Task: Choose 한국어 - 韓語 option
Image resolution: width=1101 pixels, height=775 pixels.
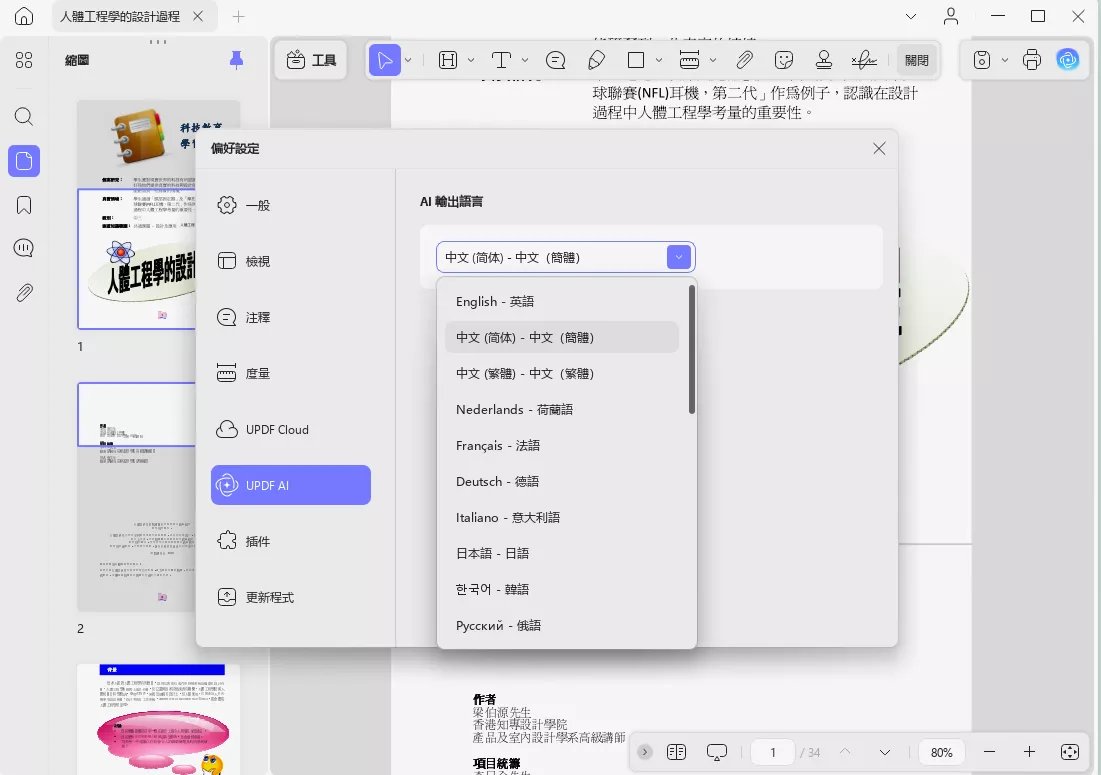Action: pyautogui.click(x=562, y=589)
